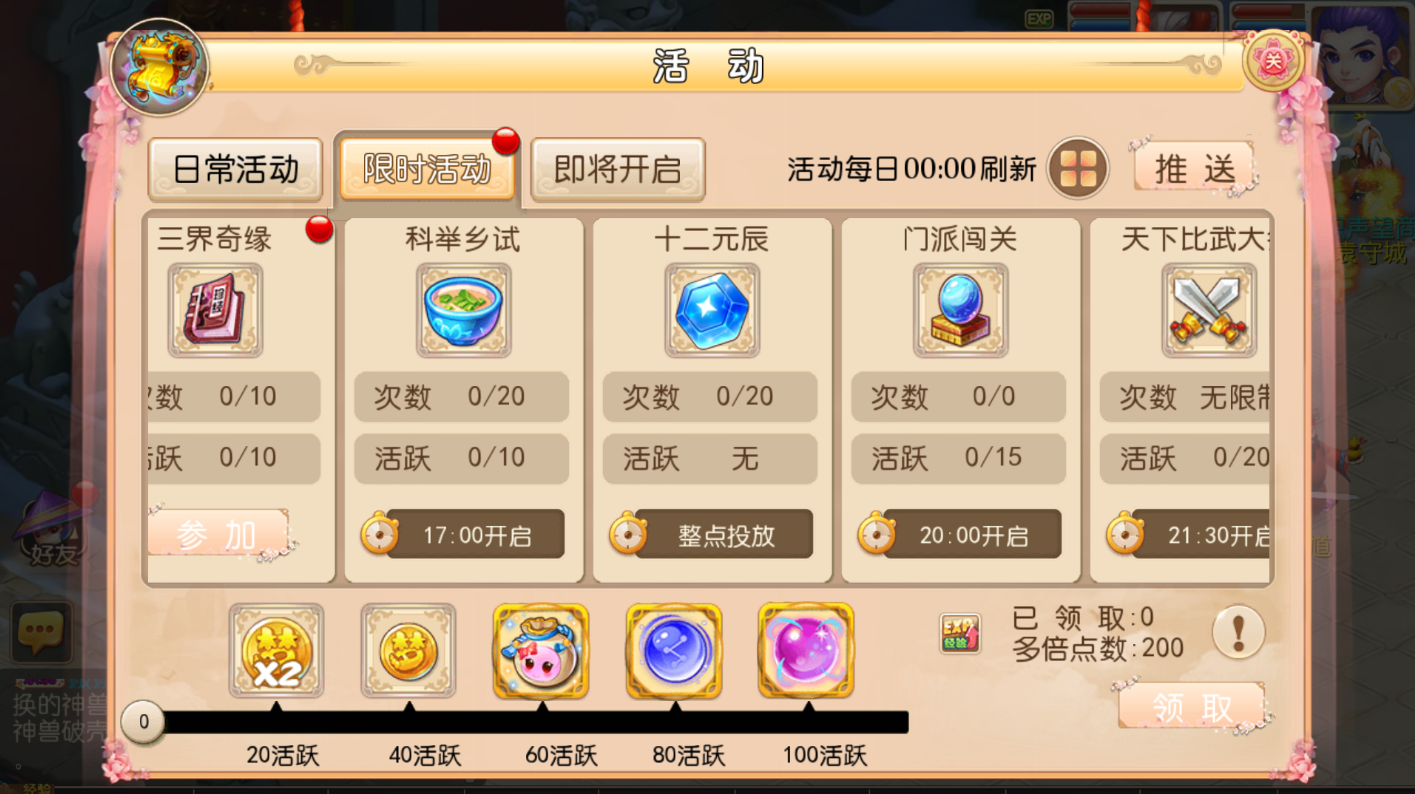
Task: Click the 门派闯关 crystal ball icon
Action: [x=960, y=310]
